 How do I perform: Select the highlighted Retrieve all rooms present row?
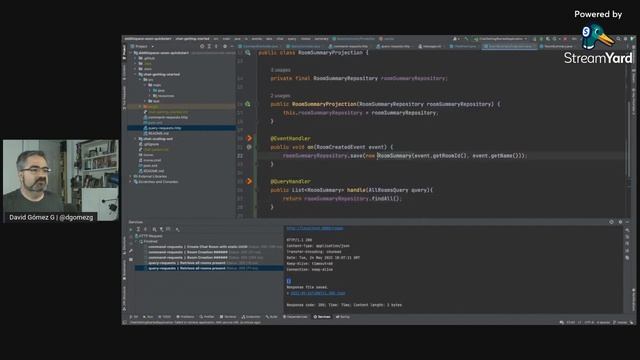click(209, 268)
